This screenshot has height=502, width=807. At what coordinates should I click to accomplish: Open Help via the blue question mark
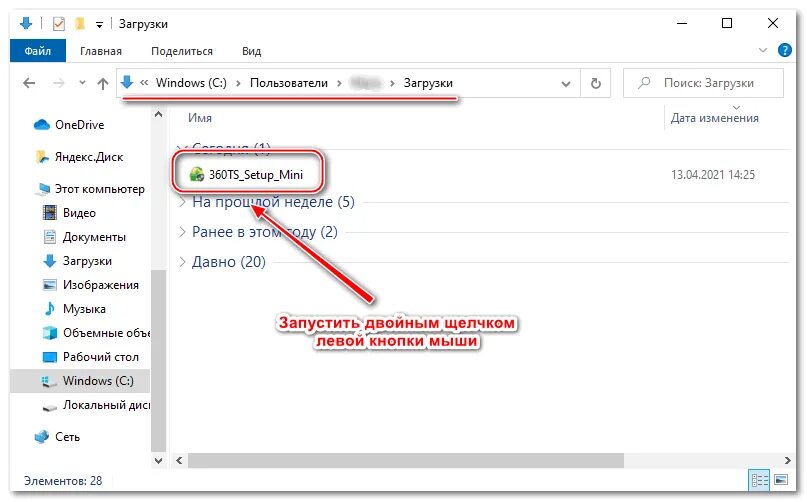pos(785,50)
